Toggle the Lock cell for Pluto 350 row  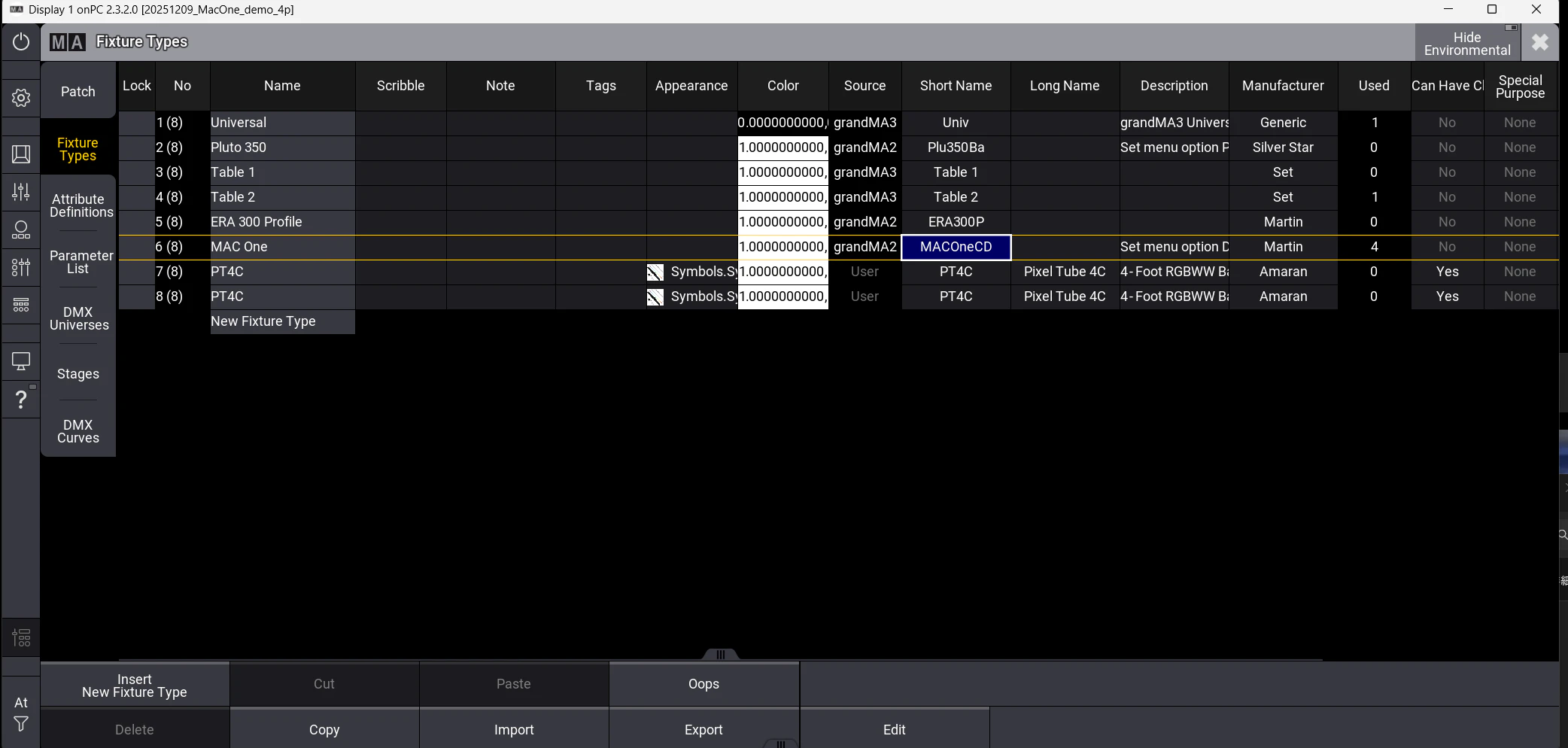137,147
